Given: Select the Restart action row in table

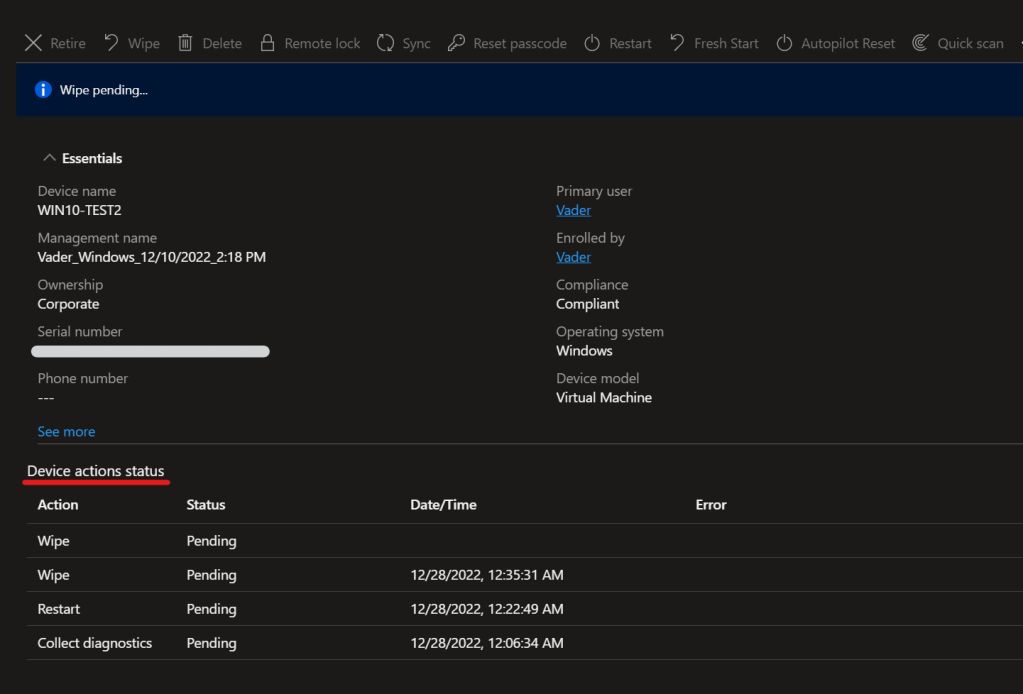Looking at the screenshot, I should 59,609.
